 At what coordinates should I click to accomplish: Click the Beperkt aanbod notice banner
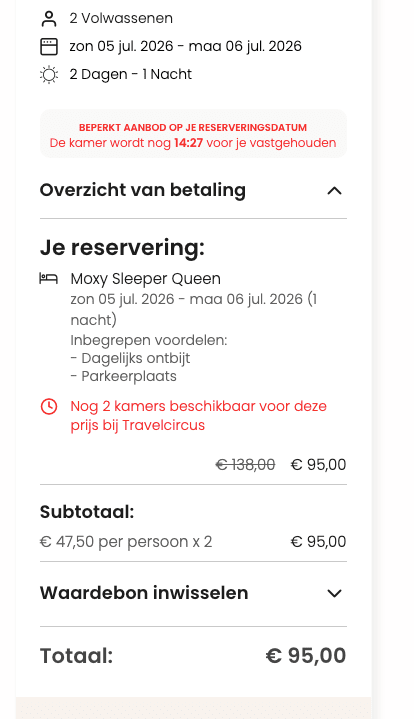193,134
